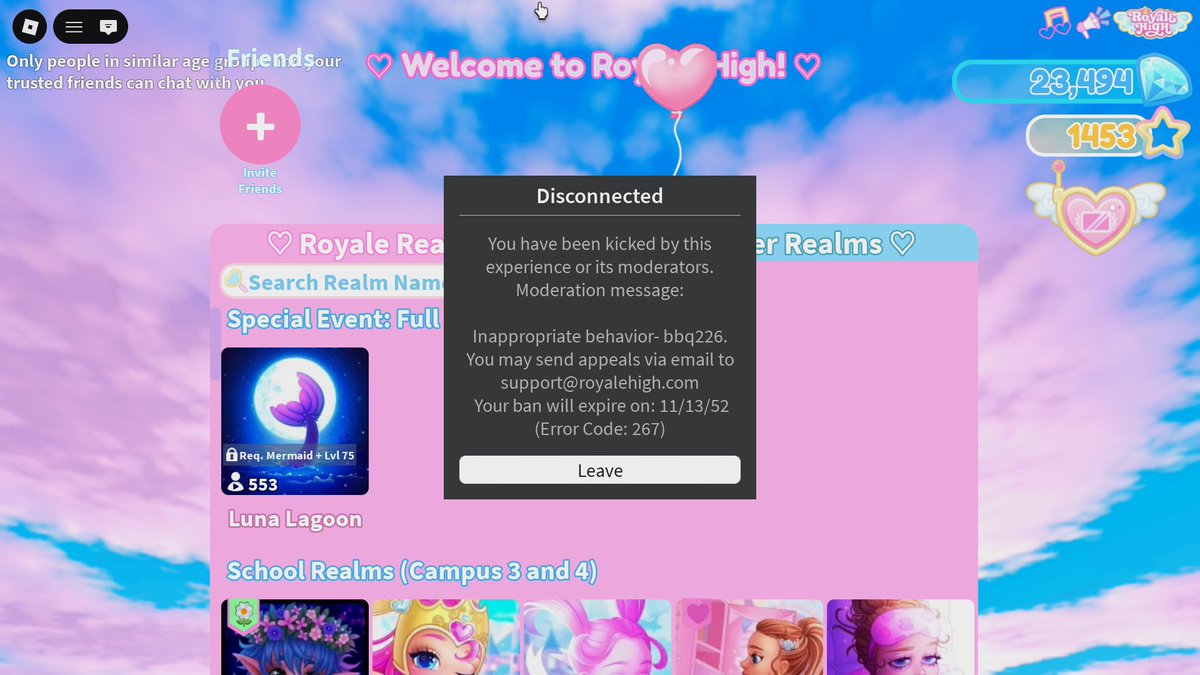Click the Inappropriate behavior- bbq226 message
This screenshot has width=1200, height=675.
click(600, 336)
